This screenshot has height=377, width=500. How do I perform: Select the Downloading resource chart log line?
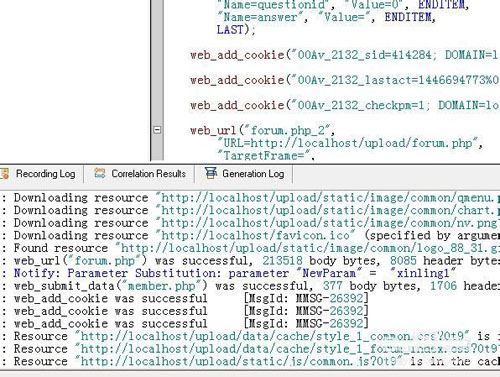250,210
